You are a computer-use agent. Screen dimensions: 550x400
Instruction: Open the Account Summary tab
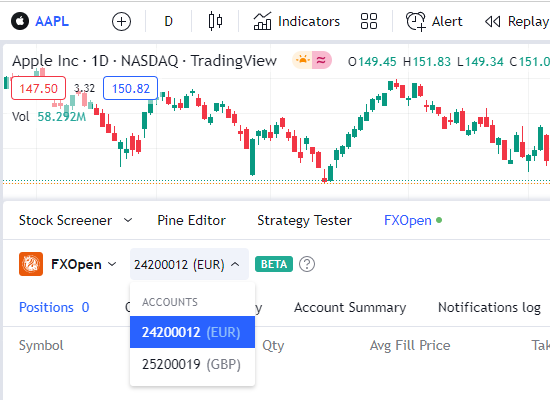(x=350, y=307)
